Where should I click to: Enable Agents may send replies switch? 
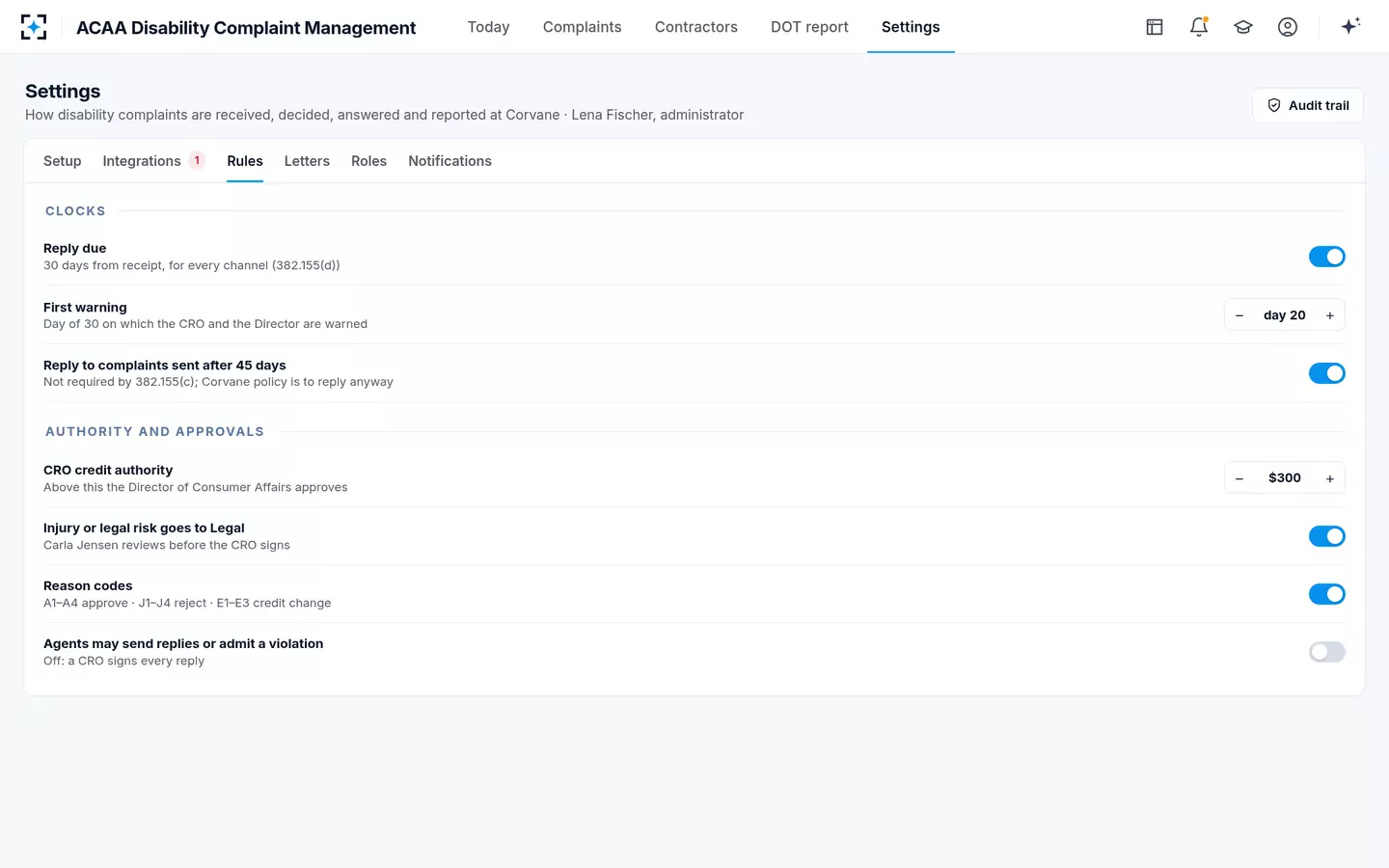[1326, 652]
